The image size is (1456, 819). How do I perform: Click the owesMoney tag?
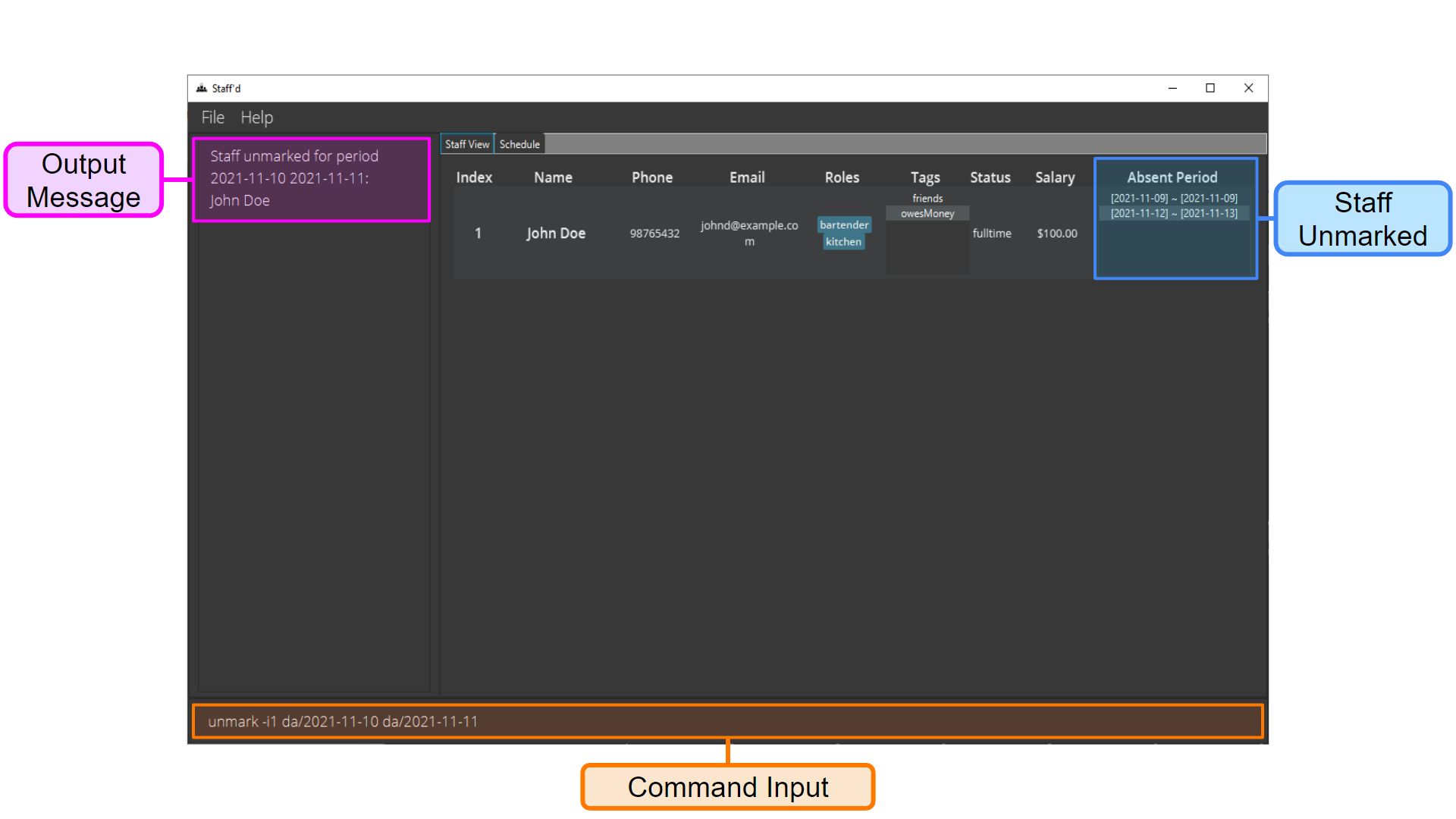927,214
